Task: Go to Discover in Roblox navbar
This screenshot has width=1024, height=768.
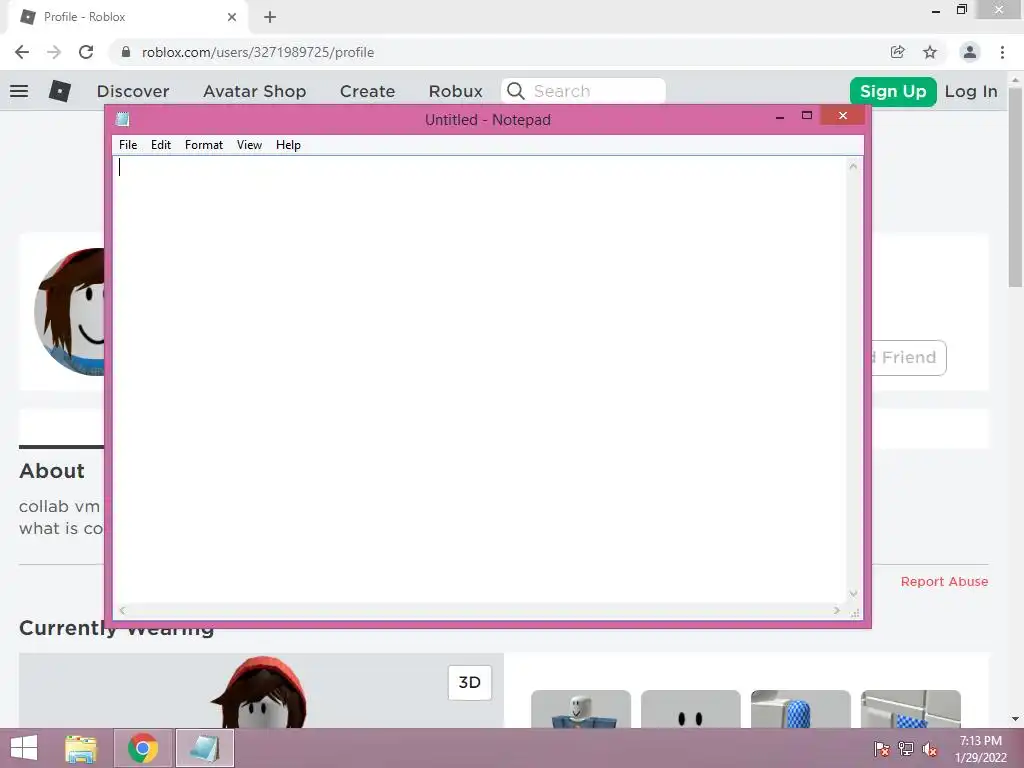Action: point(133,91)
